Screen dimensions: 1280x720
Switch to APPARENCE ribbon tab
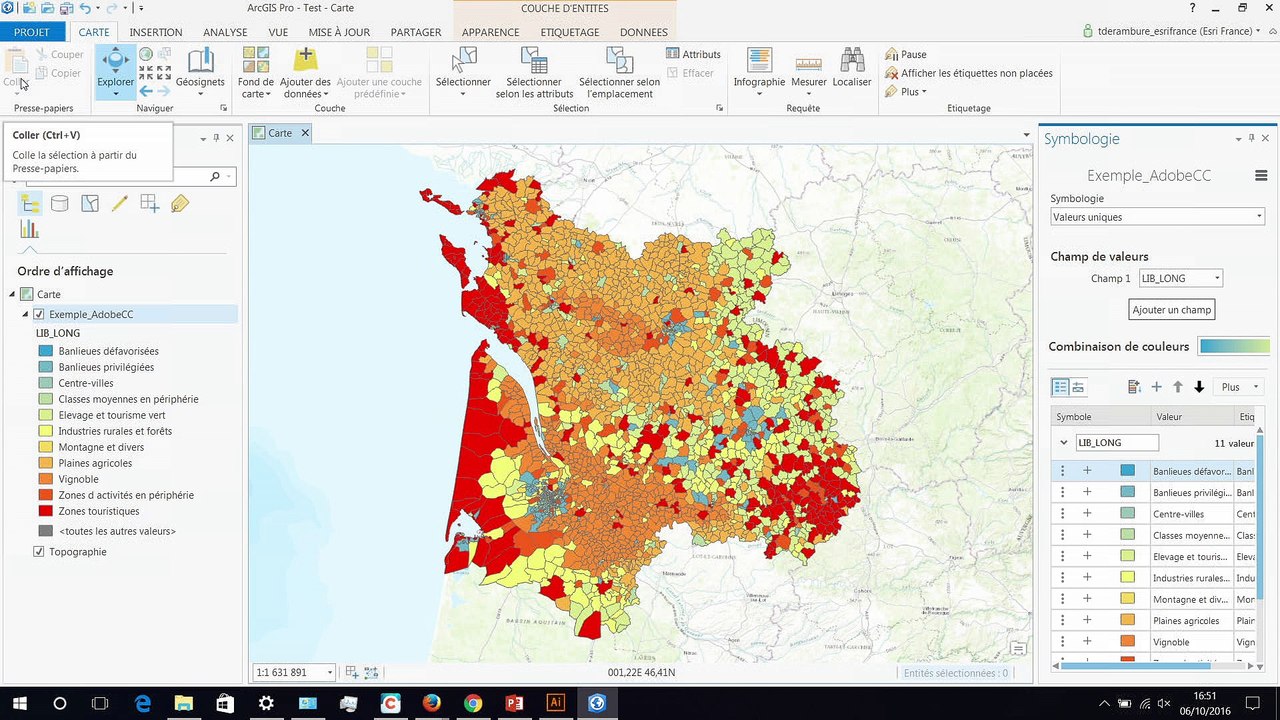pyautogui.click(x=490, y=32)
